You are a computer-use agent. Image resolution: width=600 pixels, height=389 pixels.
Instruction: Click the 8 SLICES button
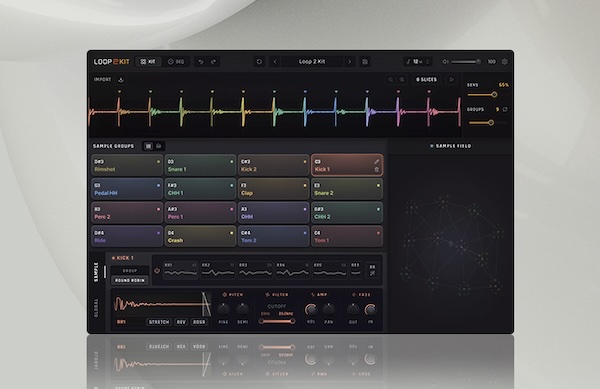(x=426, y=80)
